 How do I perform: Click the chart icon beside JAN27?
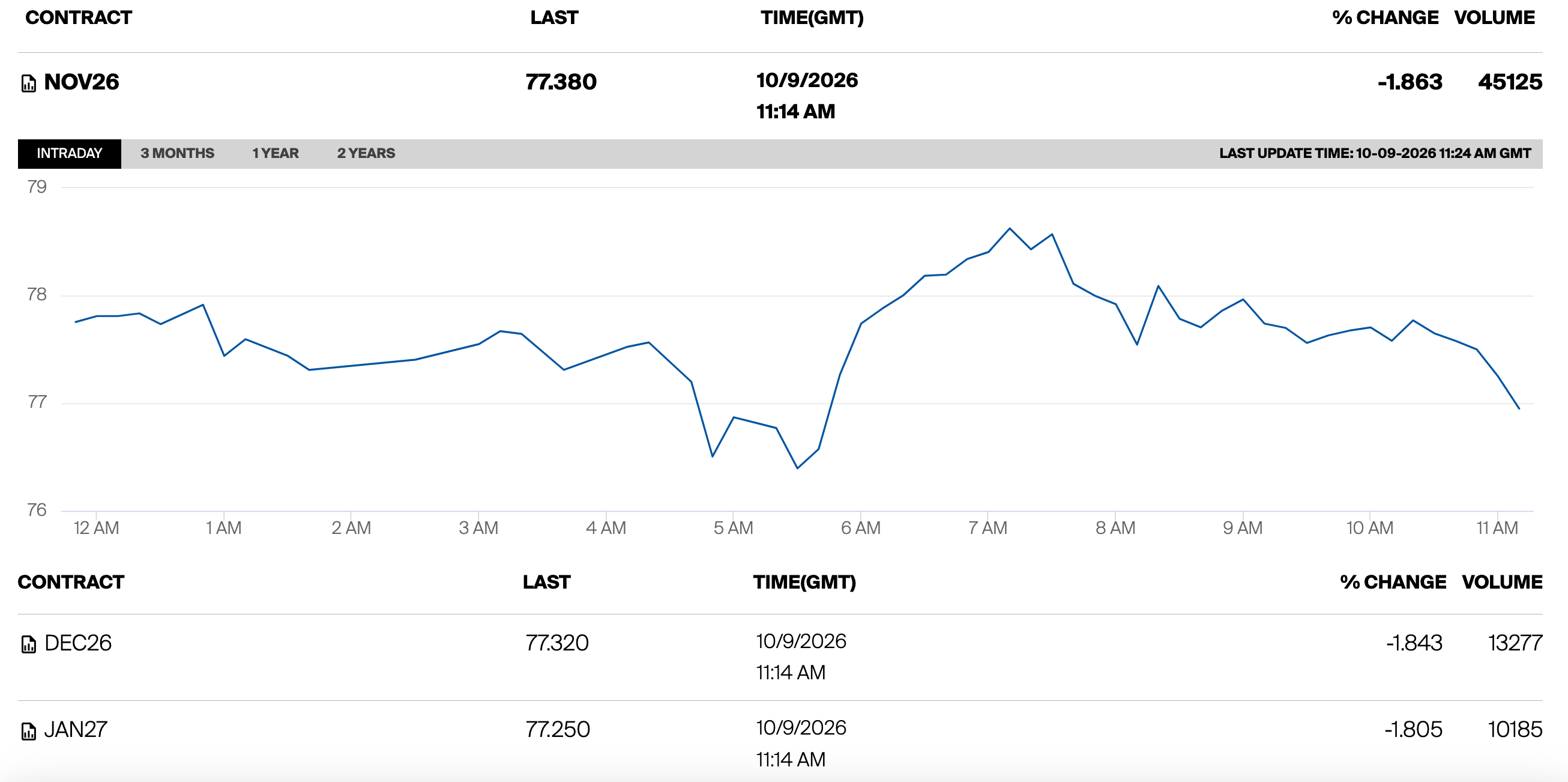[x=29, y=731]
